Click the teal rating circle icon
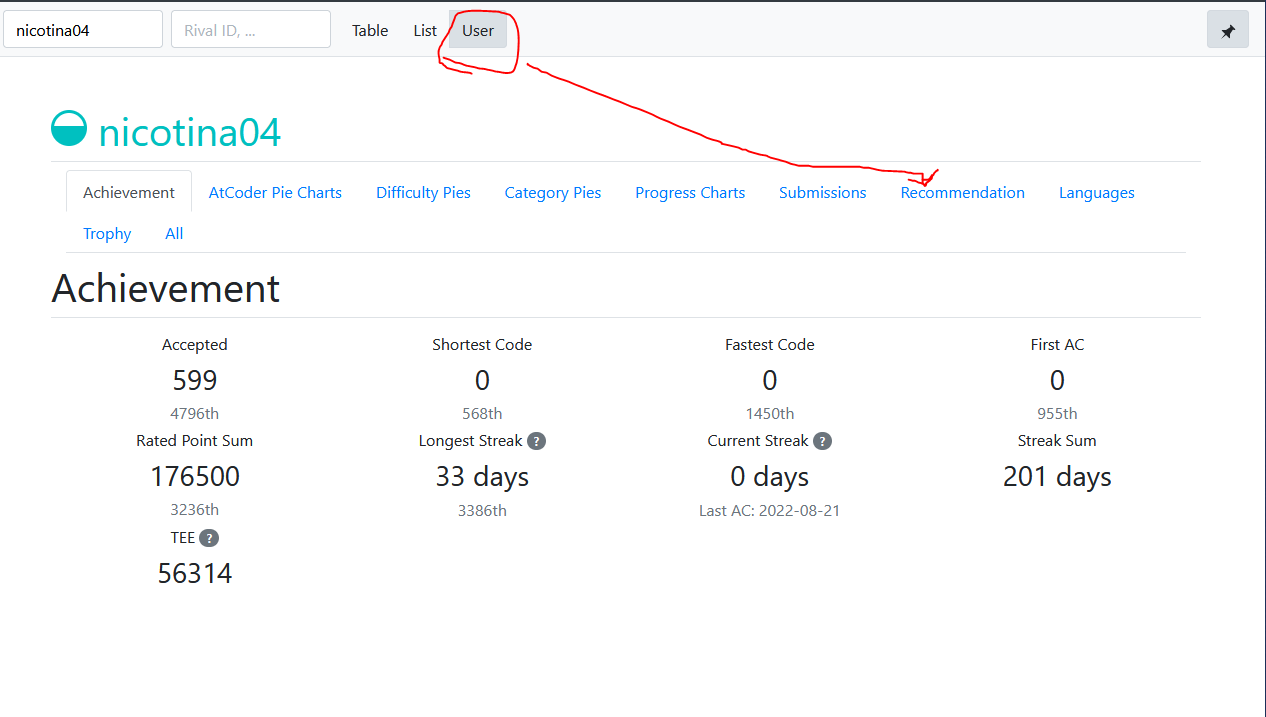Screen dimensions: 1266x717 coord(69,129)
